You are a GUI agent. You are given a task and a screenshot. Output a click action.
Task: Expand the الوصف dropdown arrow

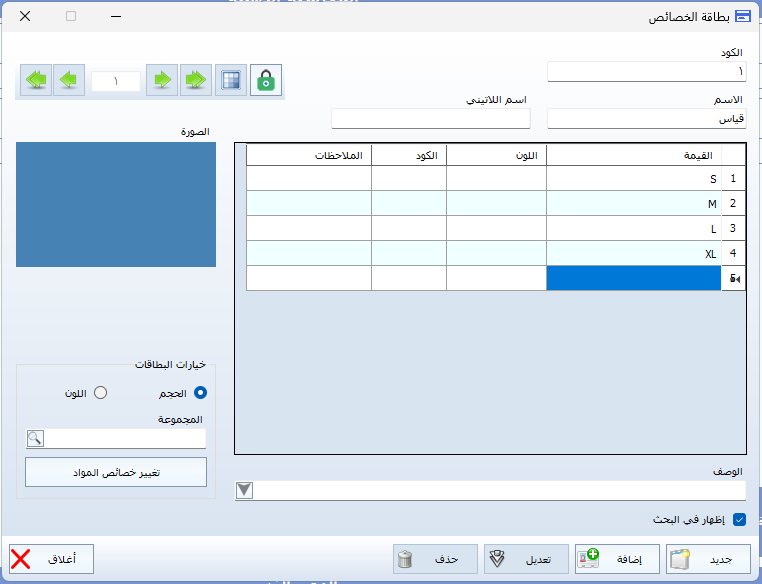point(244,490)
